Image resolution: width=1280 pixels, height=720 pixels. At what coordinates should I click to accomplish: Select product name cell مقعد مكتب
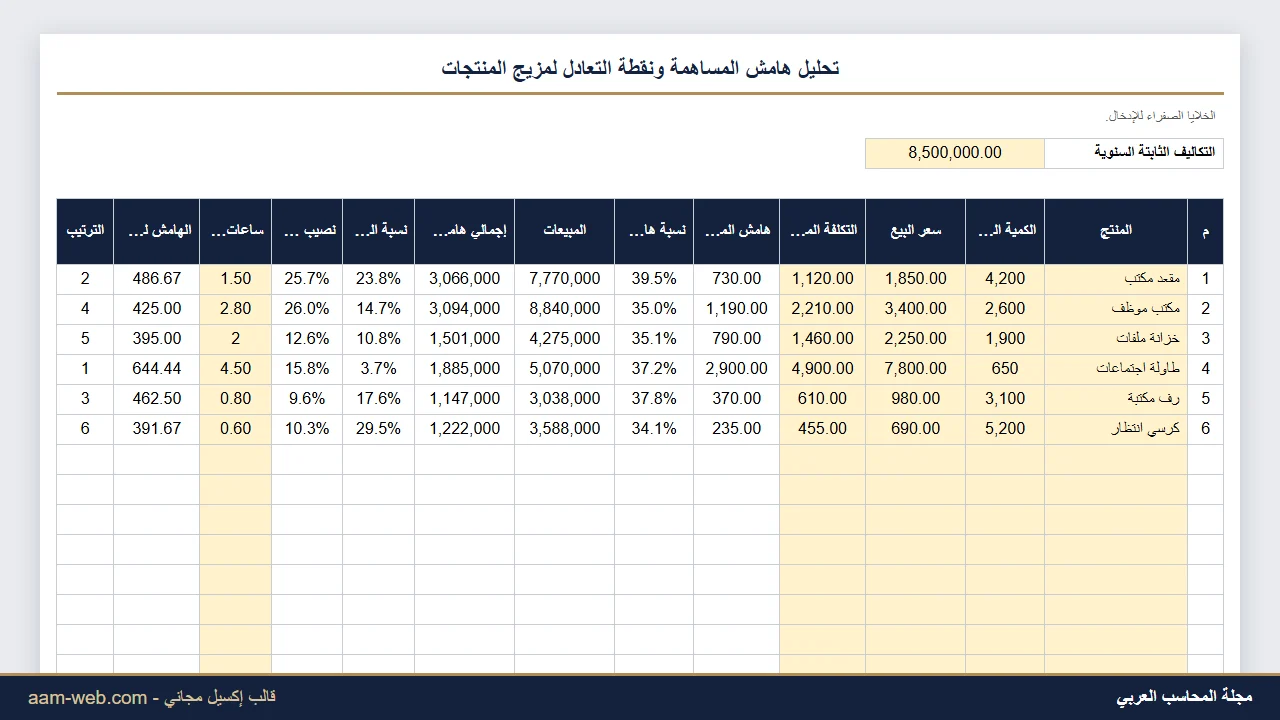(1116, 279)
